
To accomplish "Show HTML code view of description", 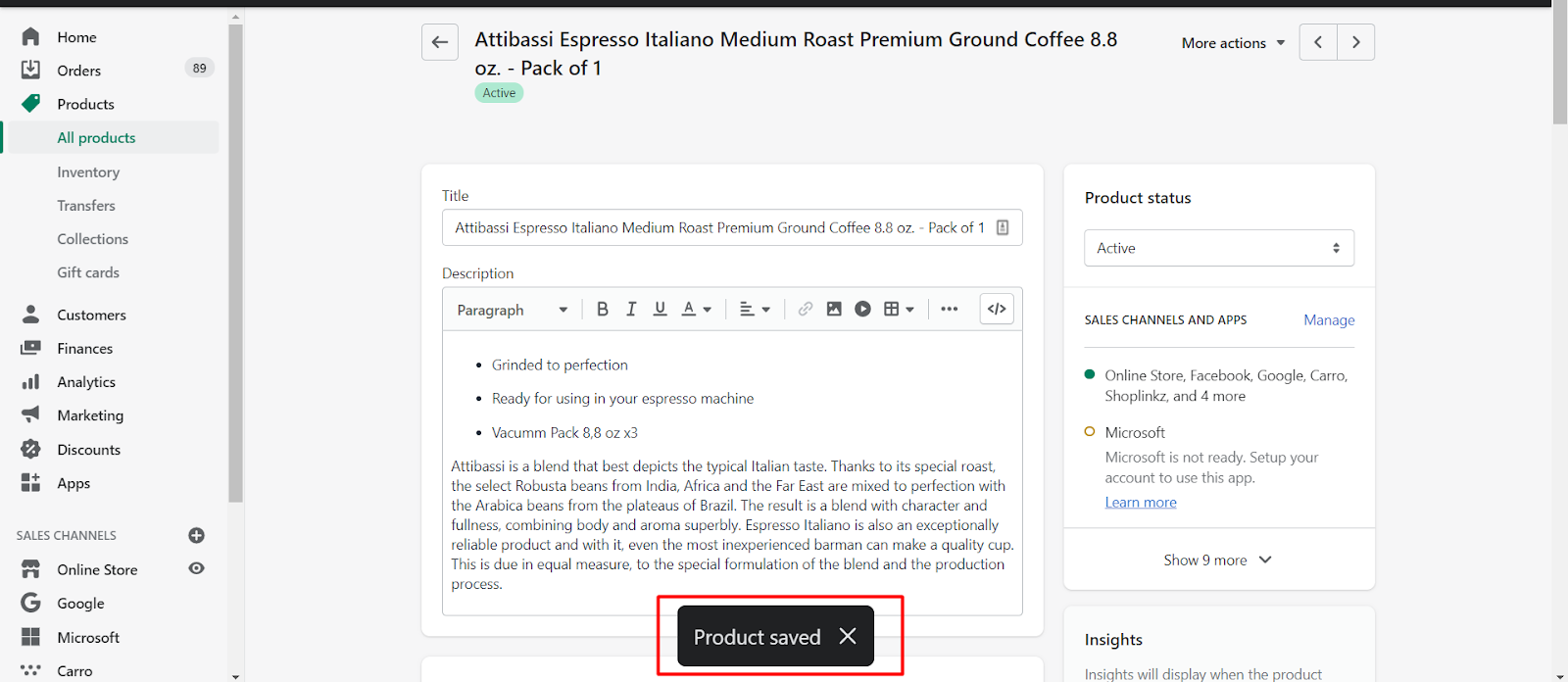I will tap(997, 309).
